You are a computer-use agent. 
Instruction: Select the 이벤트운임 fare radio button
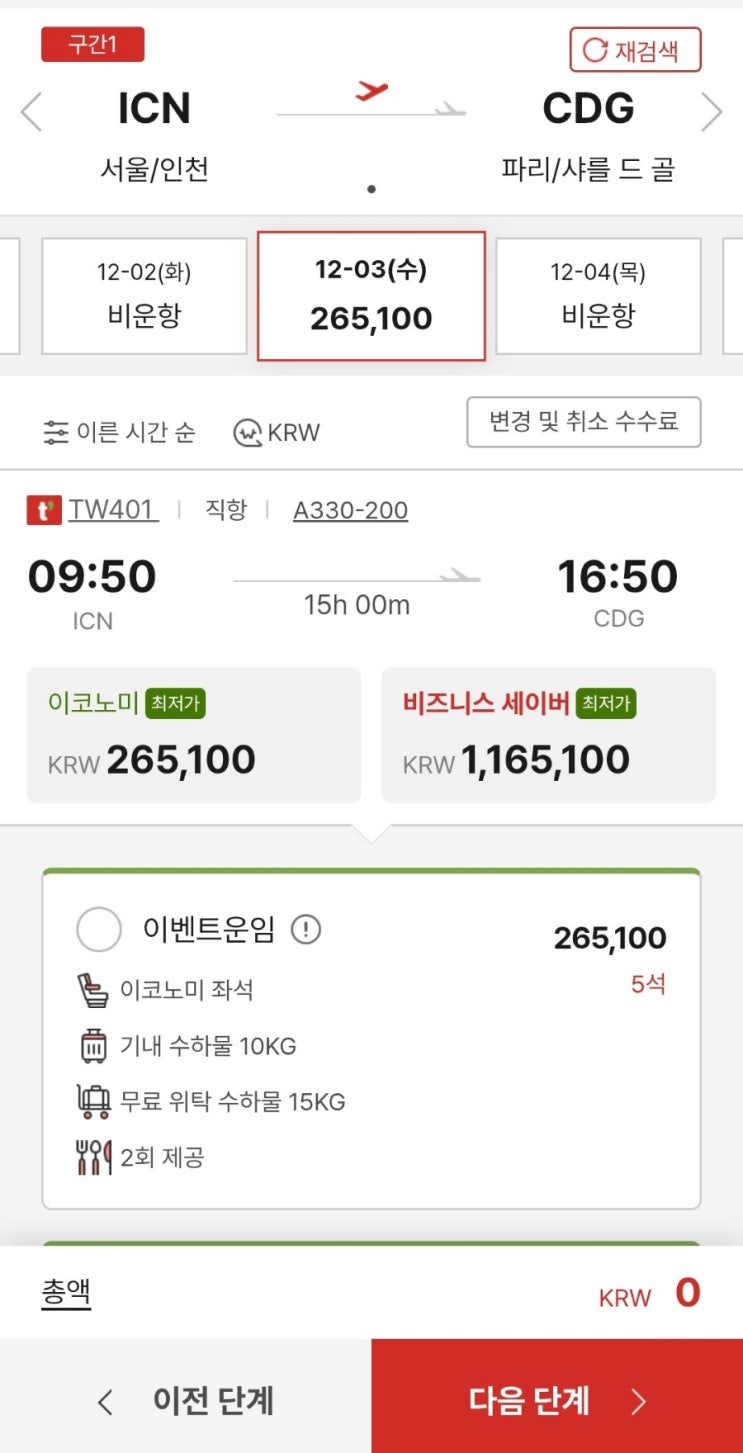click(x=99, y=930)
